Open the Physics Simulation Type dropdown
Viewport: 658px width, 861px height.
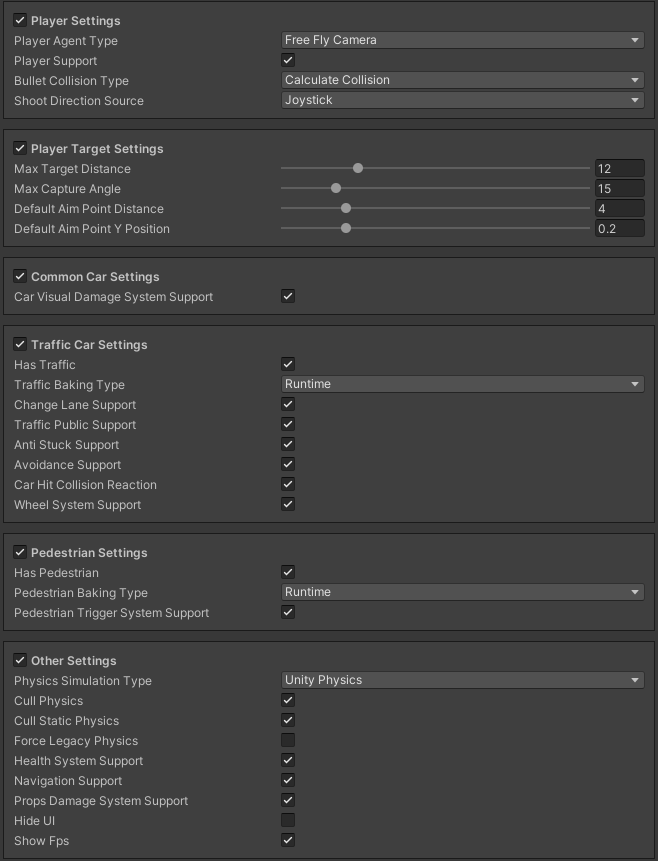tap(462, 680)
